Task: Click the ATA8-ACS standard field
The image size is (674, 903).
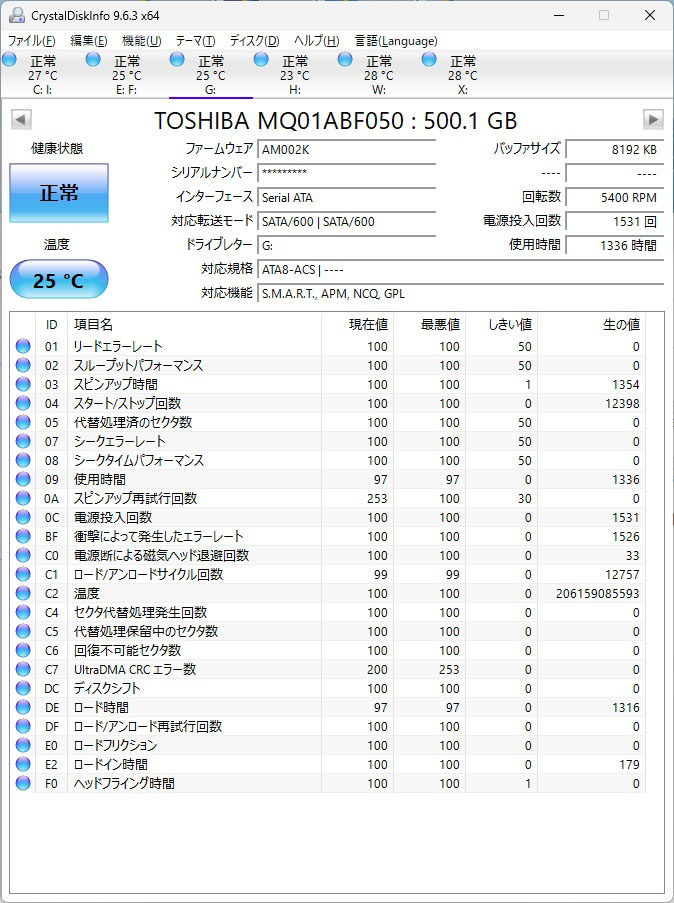Action: pyautogui.click(x=460, y=270)
